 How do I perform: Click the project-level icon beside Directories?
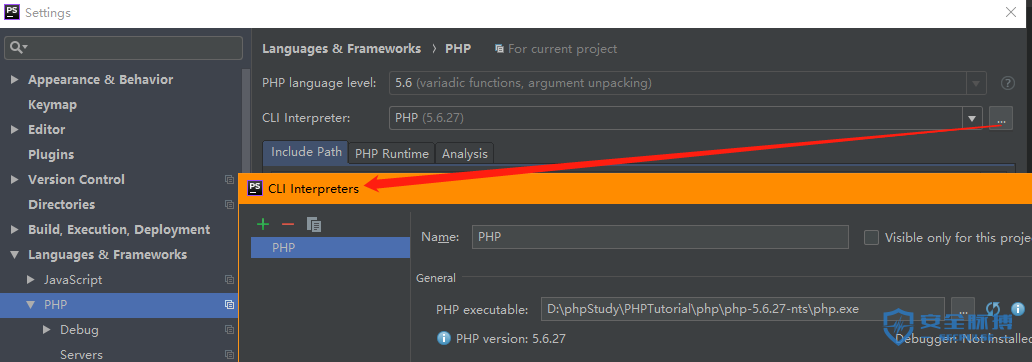click(229, 205)
